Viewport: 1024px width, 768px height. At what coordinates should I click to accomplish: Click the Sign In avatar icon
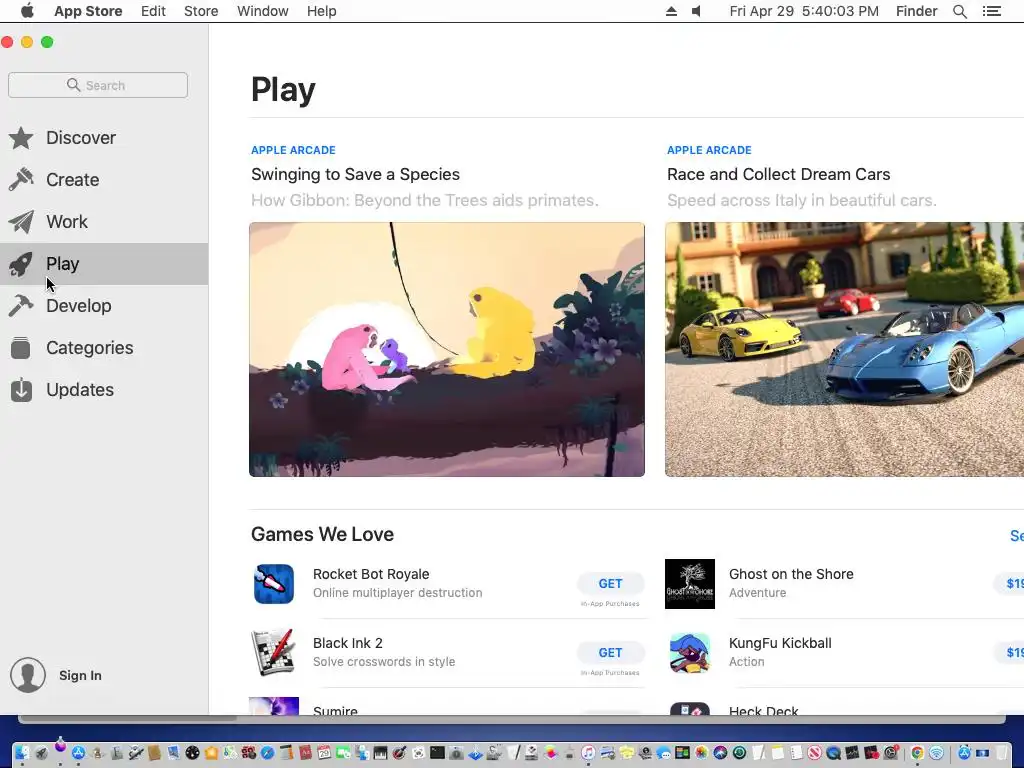[x=27, y=675]
